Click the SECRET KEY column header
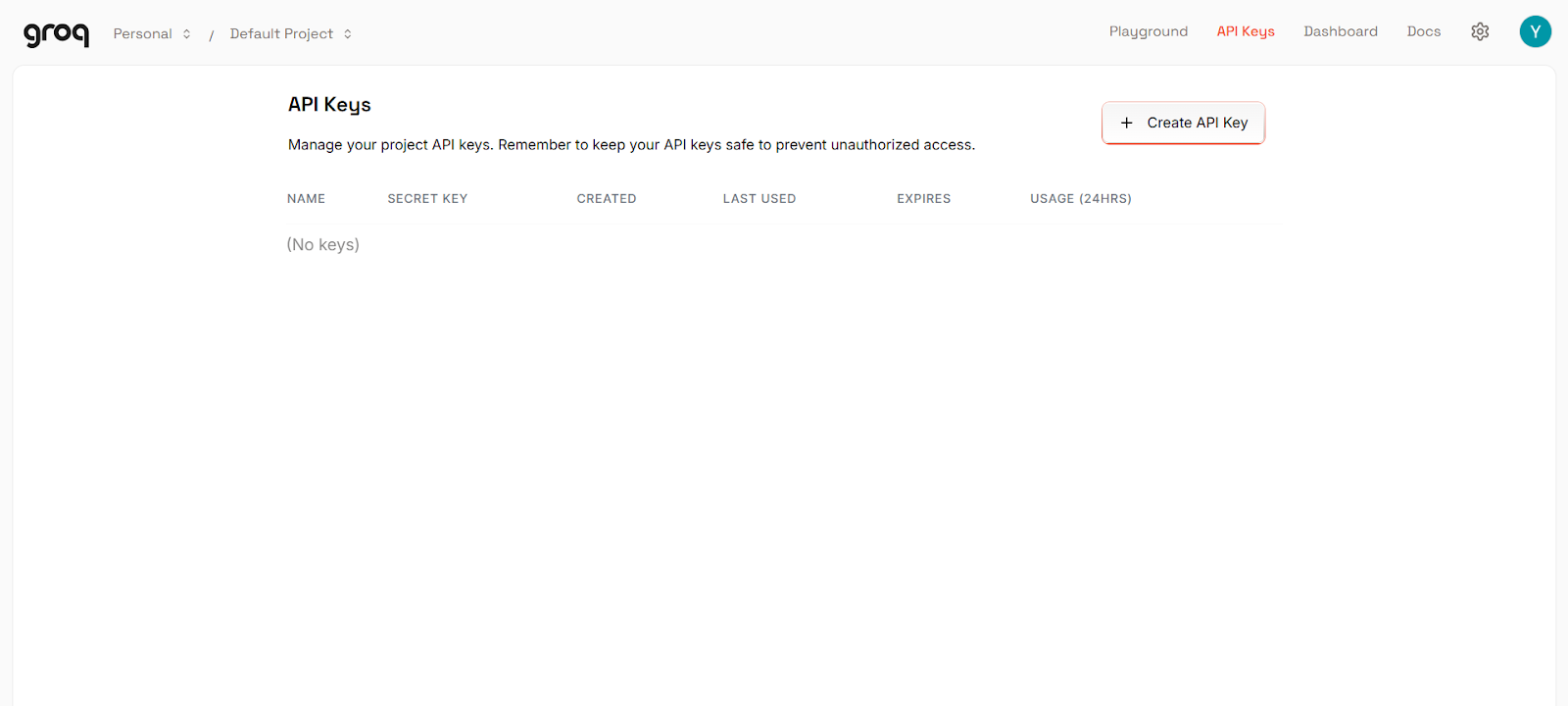This screenshot has width=1568, height=706. pyautogui.click(x=427, y=198)
